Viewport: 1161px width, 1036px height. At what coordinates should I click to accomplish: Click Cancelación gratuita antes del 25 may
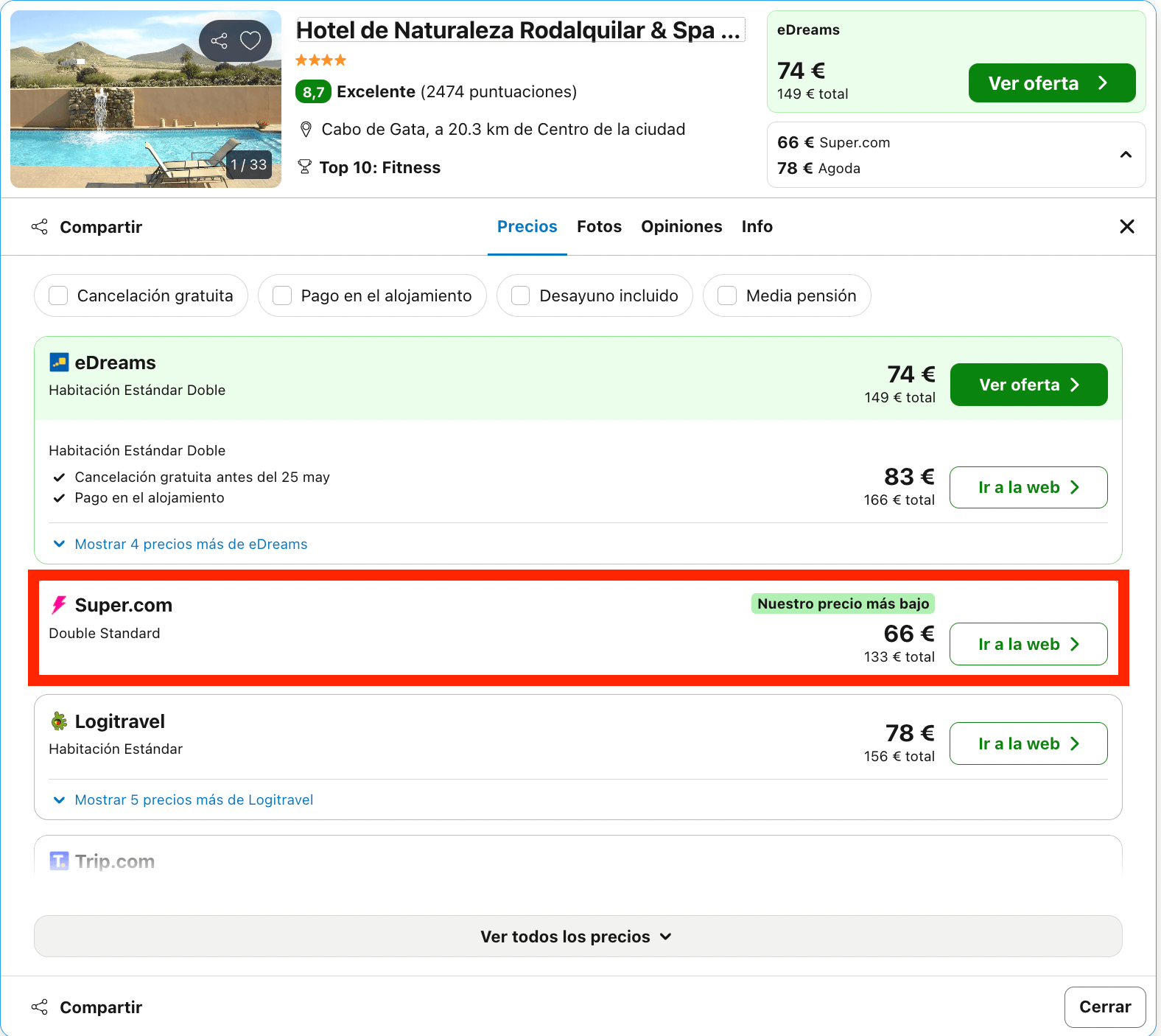[203, 477]
